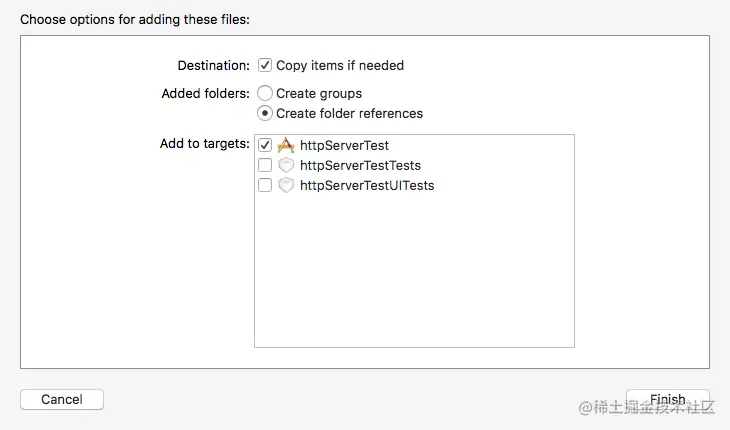This screenshot has height=430, width=730.
Task: Select the httpServerTestUITests target name
Action: click(x=367, y=185)
